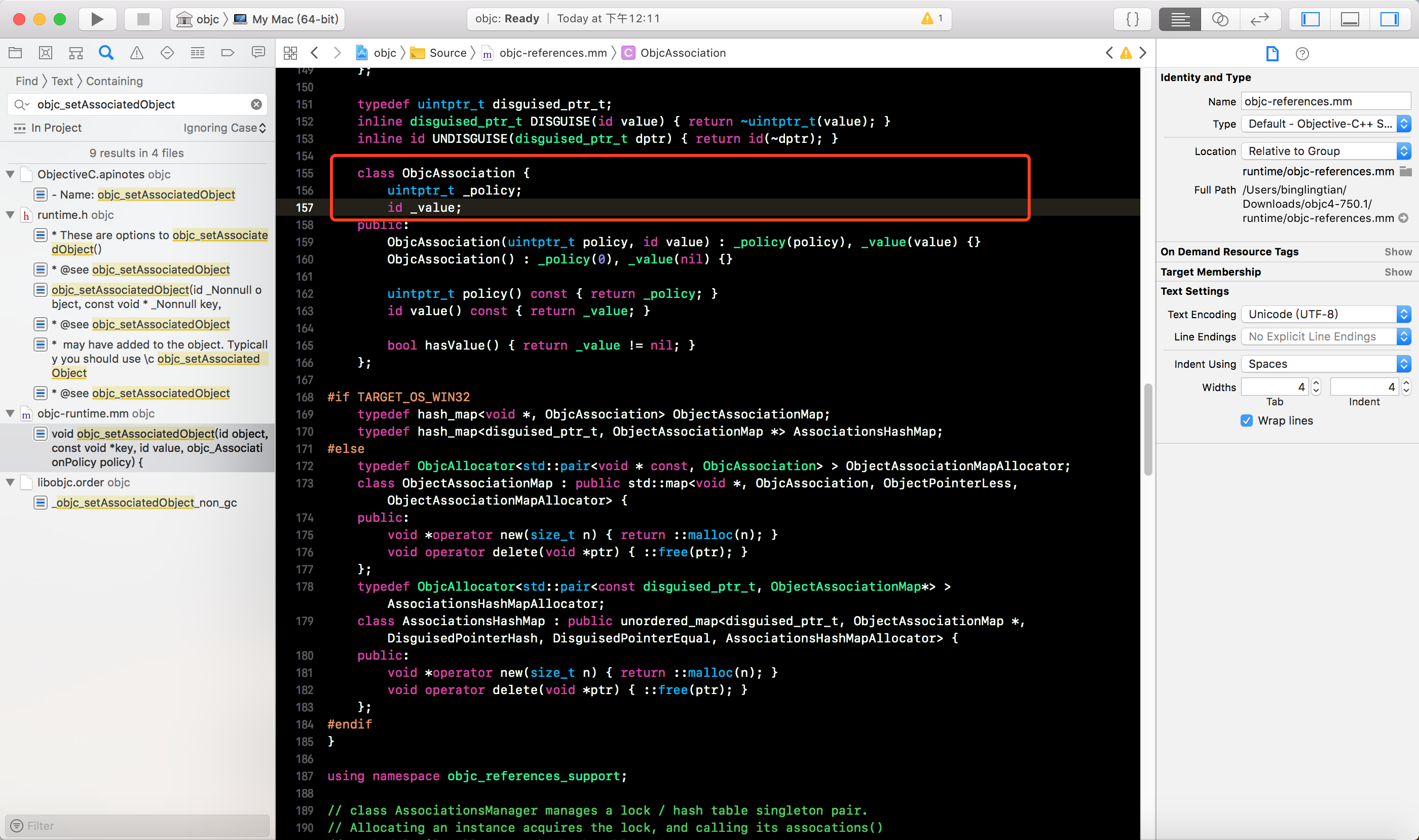Hide the navigator panel
The image size is (1419, 840).
pos(1310,19)
